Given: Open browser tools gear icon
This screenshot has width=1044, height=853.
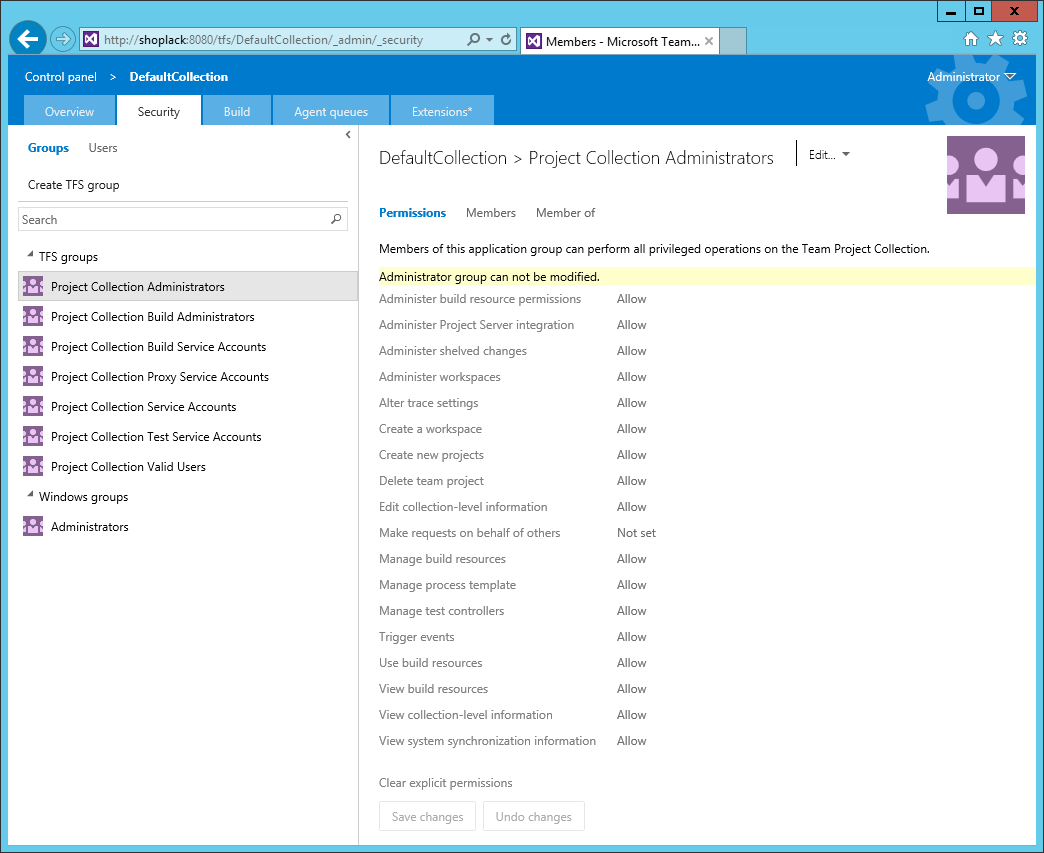Looking at the screenshot, I should (x=1020, y=39).
